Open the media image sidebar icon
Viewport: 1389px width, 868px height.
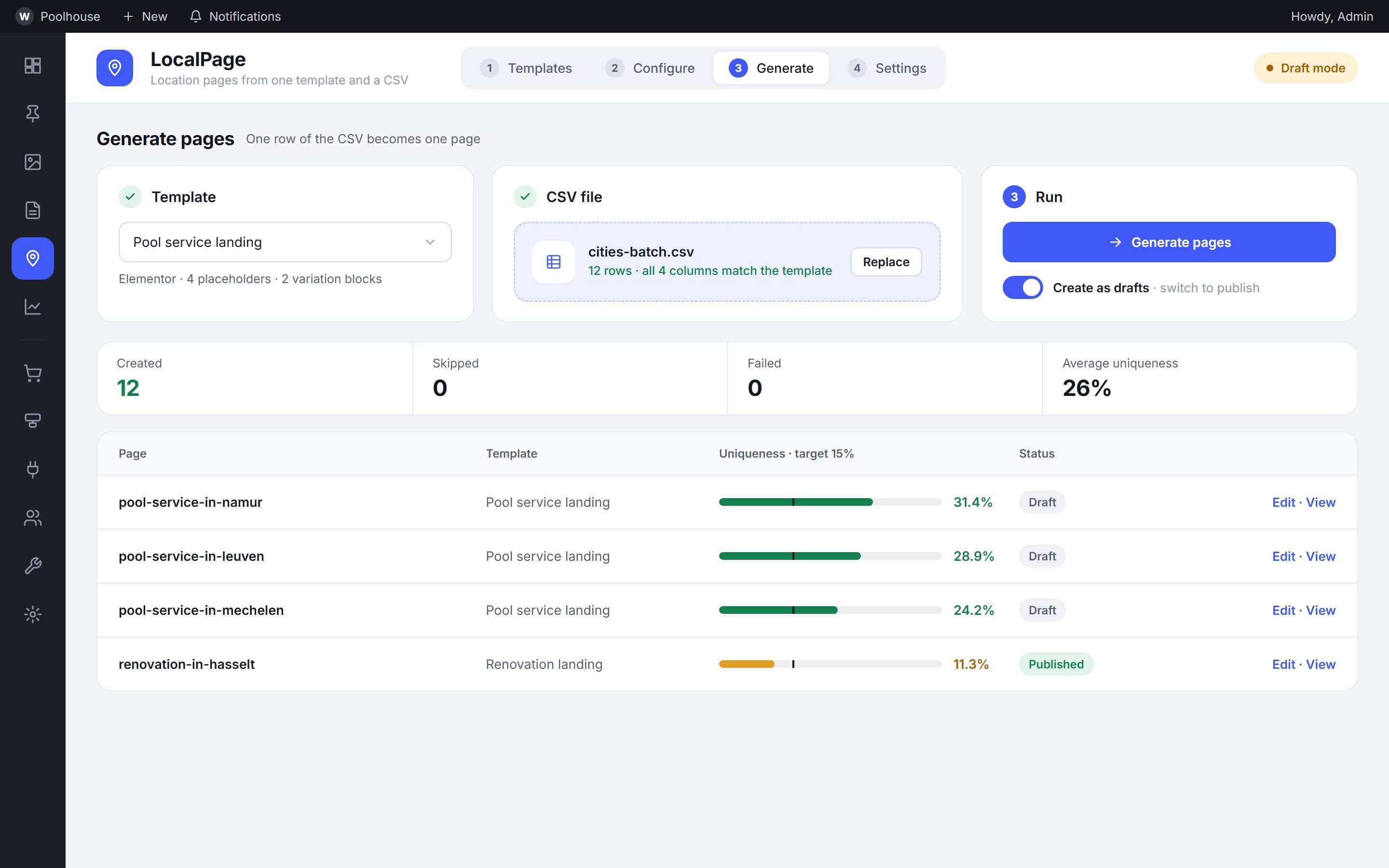point(33,162)
